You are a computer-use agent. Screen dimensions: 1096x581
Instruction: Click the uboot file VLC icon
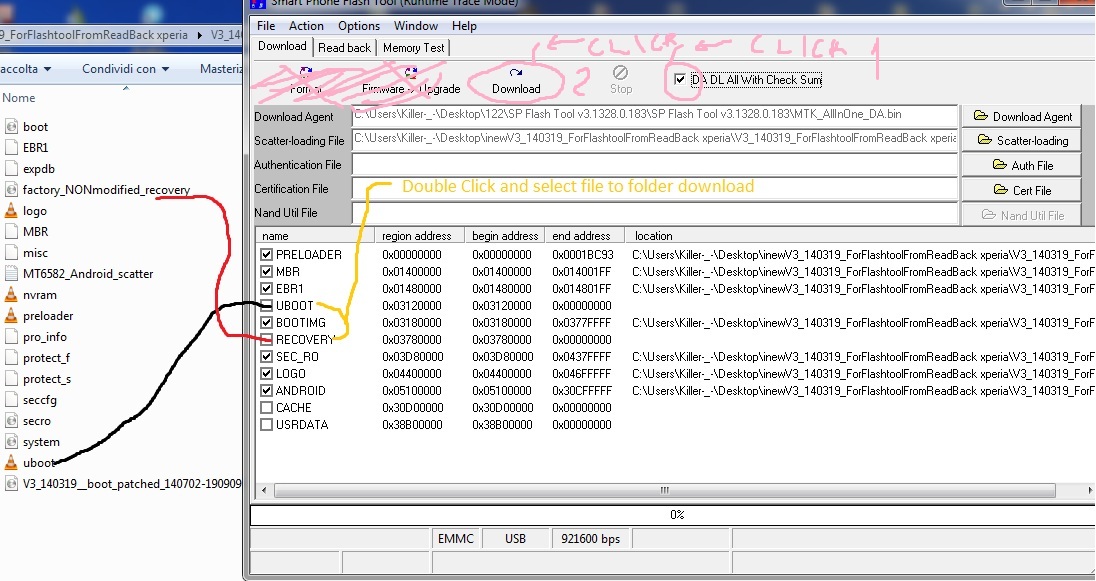tap(10, 462)
